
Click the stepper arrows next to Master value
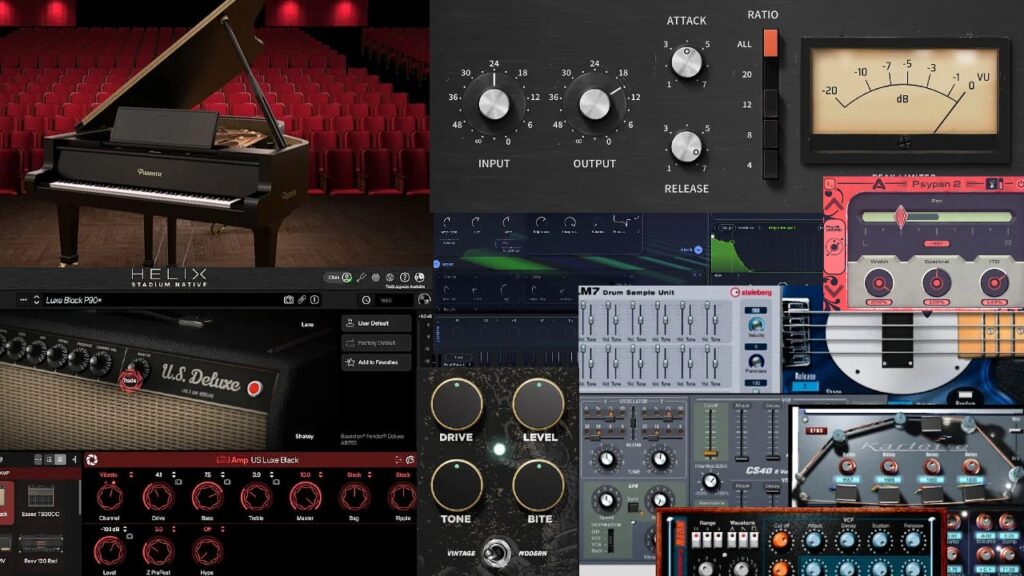coord(321,475)
